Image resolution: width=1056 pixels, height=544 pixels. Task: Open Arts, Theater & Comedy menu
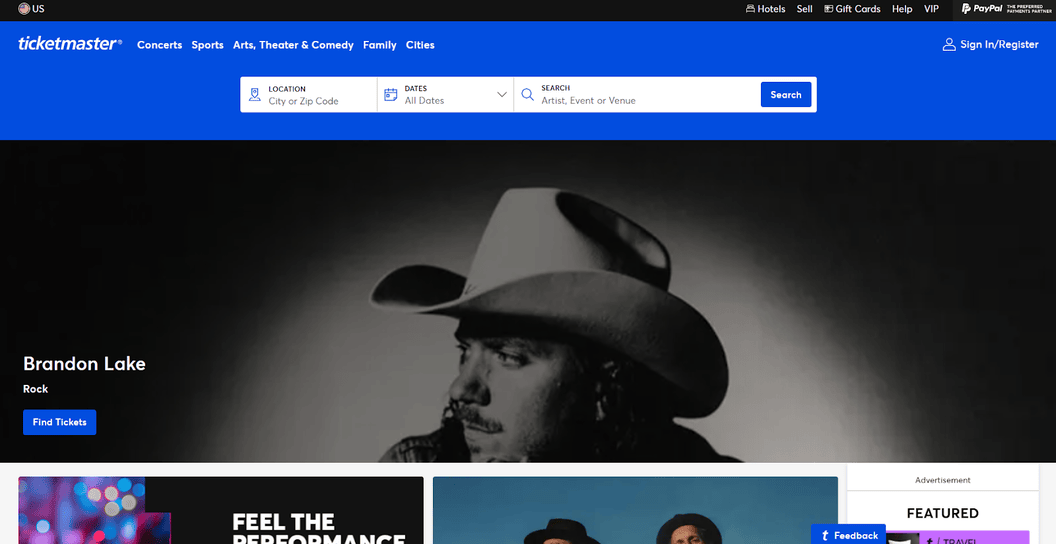pos(293,45)
